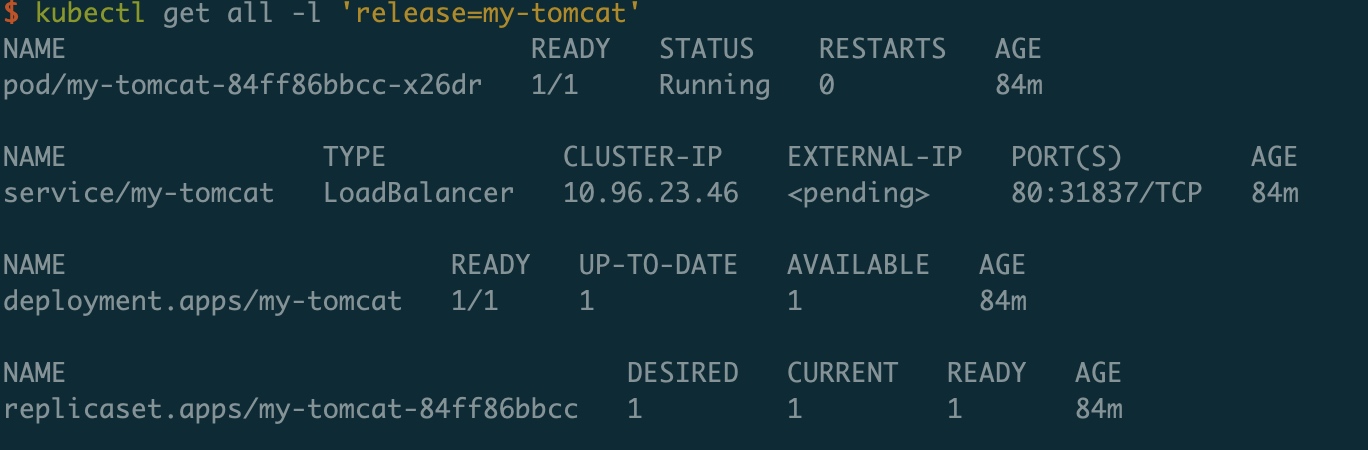The width and height of the screenshot is (1368, 450).
Task: Click the pod READY 1/1 value
Action: pyautogui.click(x=555, y=86)
